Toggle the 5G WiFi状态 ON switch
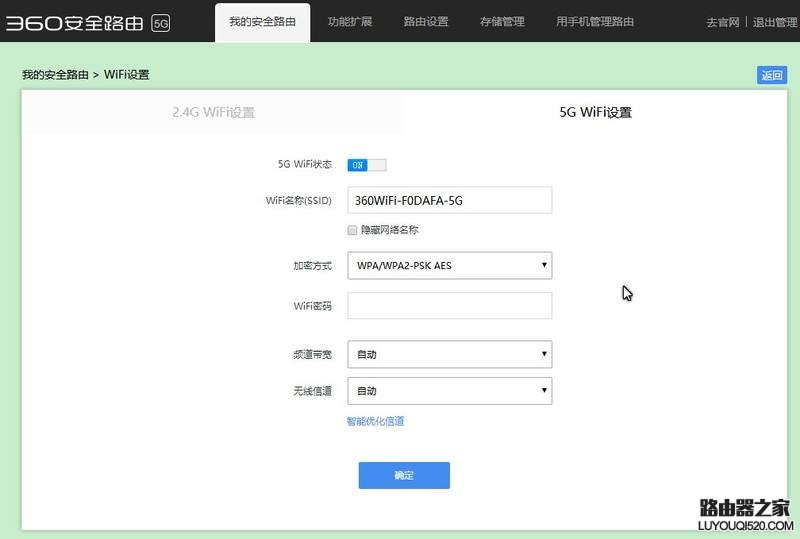The height and width of the screenshot is (539, 800). (367, 165)
